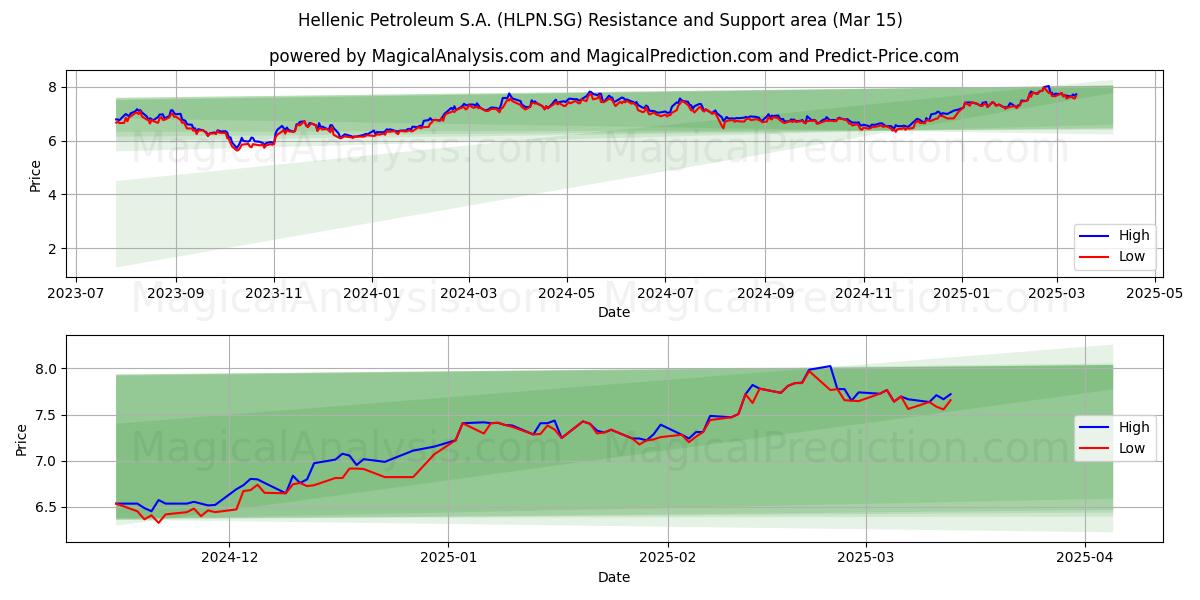This screenshot has height=600, width=1200.
Task: Click the '2025-02' tick label in bottom chart
Action: (x=668, y=559)
